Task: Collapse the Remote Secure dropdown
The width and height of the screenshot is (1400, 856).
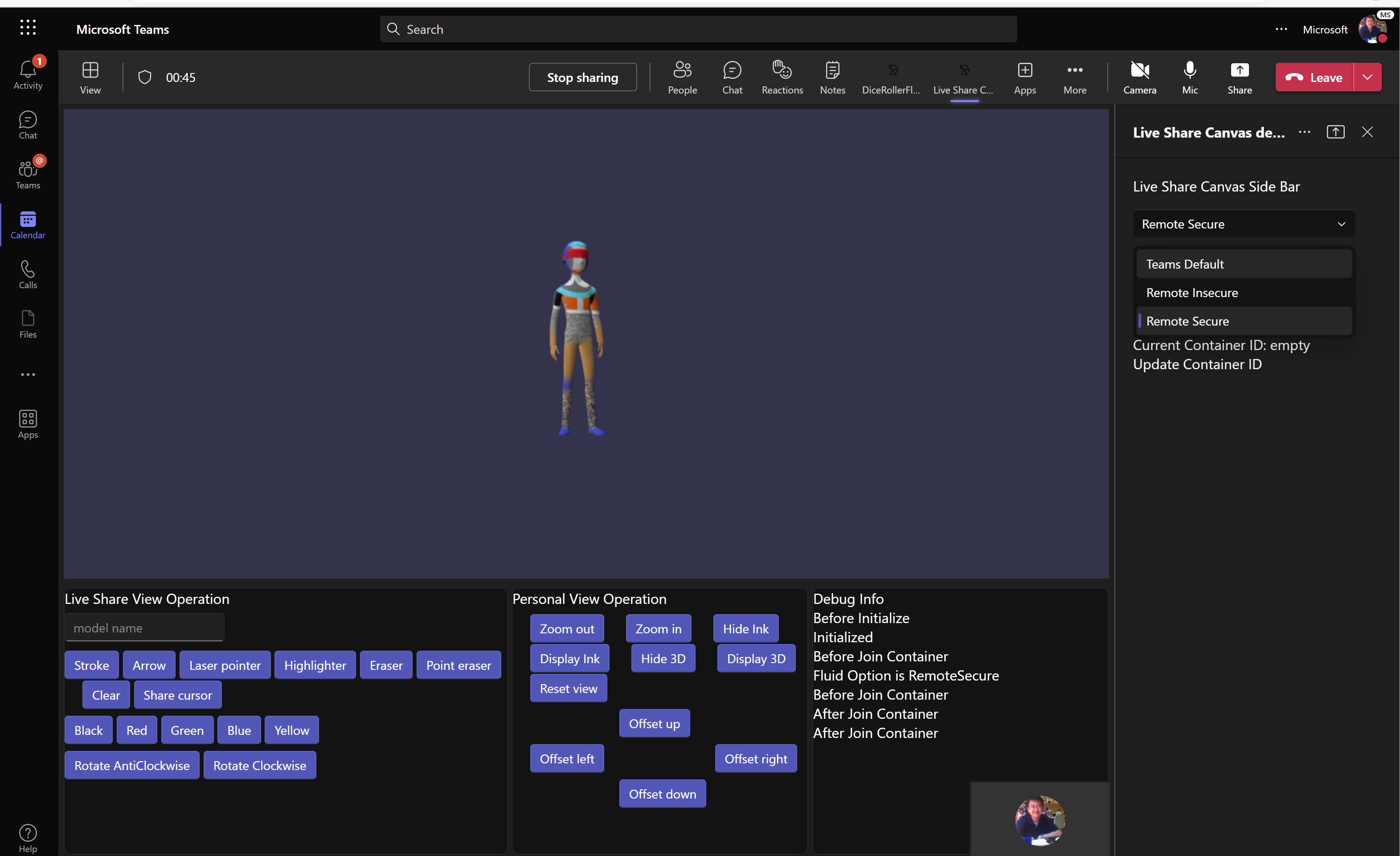Action: pyautogui.click(x=1244, y=224)
